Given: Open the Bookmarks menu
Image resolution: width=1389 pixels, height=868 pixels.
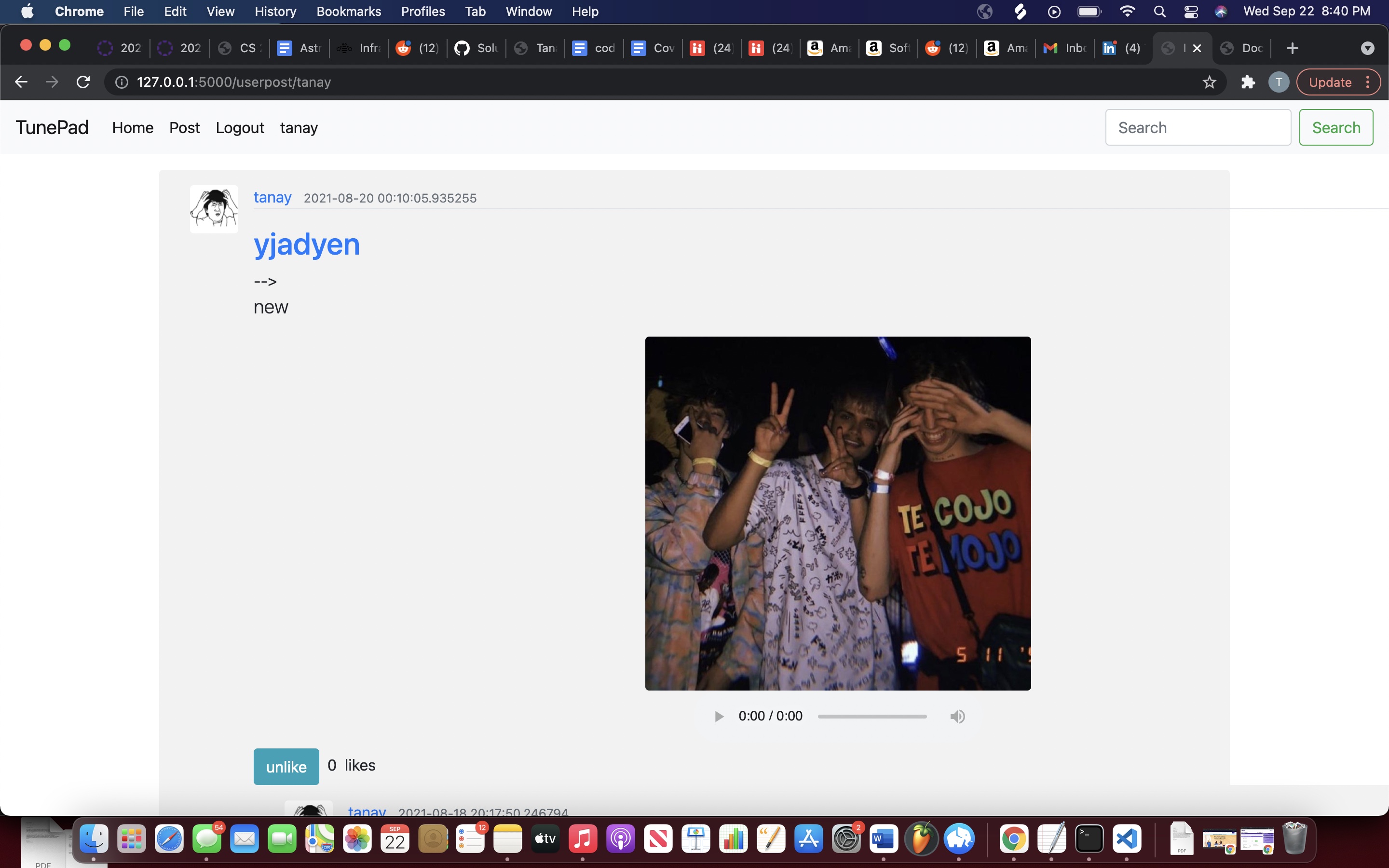Looking at the screenshot, I should point(348,12).
